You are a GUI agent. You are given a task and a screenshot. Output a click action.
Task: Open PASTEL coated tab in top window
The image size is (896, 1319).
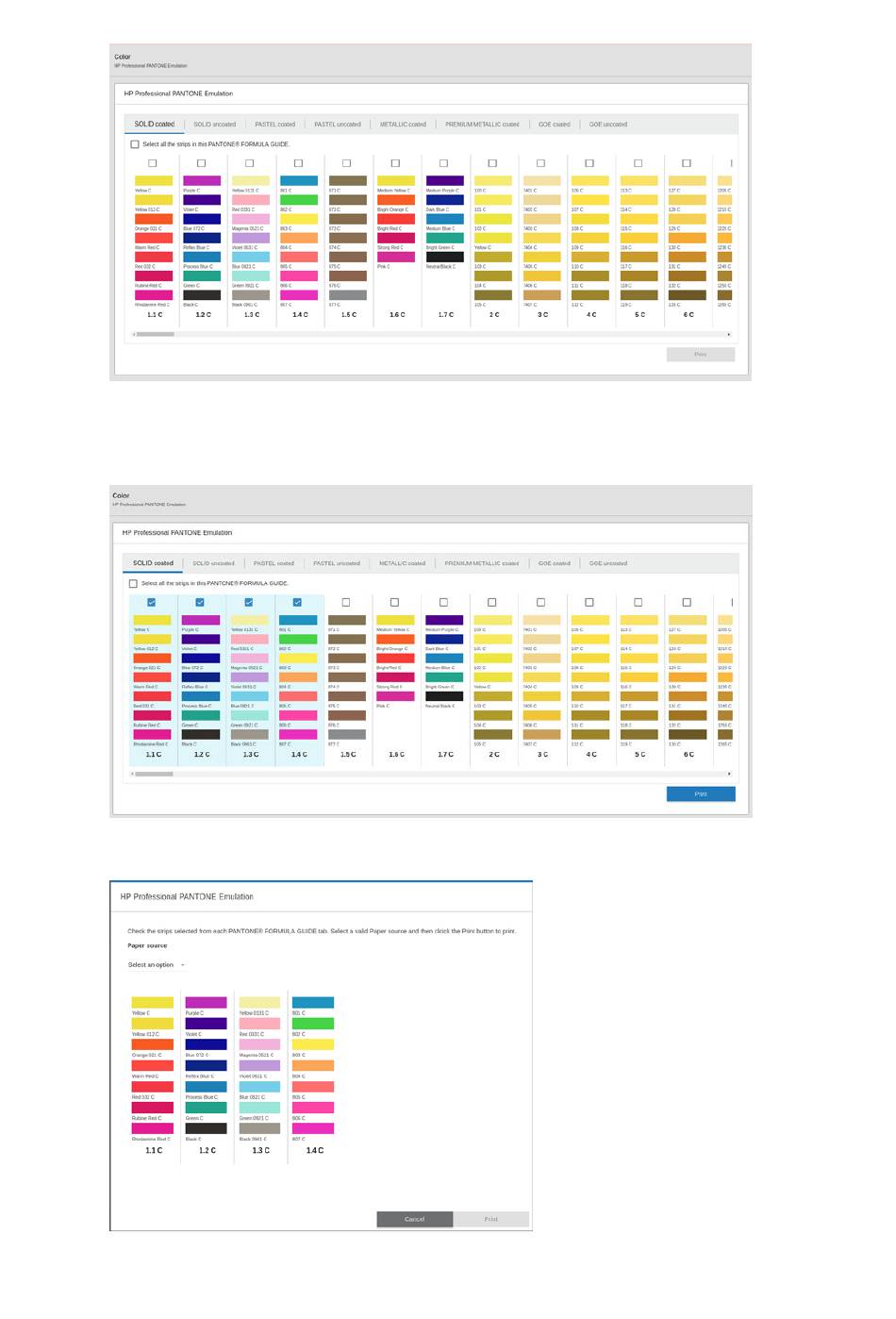point(275,125)
